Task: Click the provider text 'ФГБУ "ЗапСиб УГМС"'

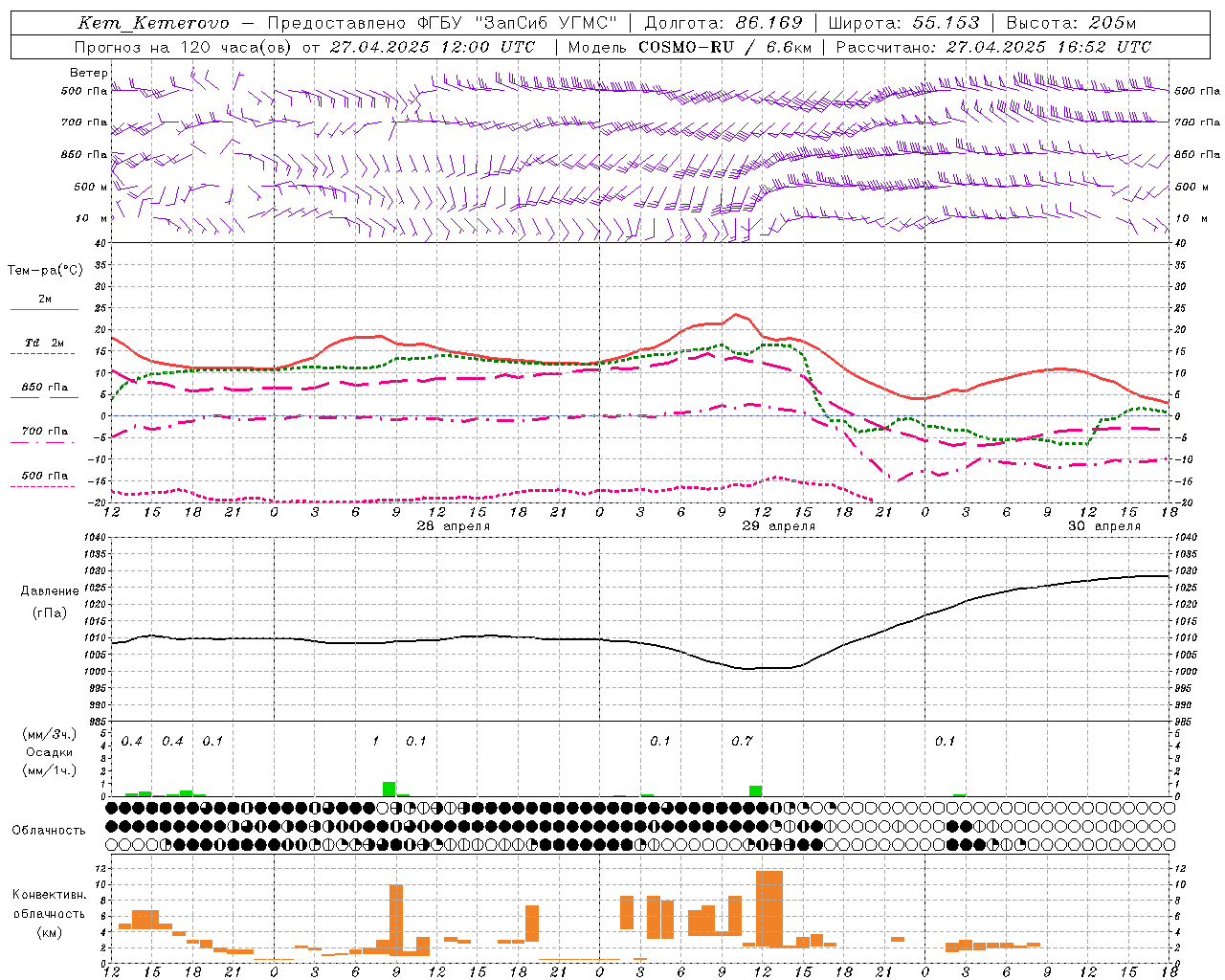Action: click(x=517, y=23)
